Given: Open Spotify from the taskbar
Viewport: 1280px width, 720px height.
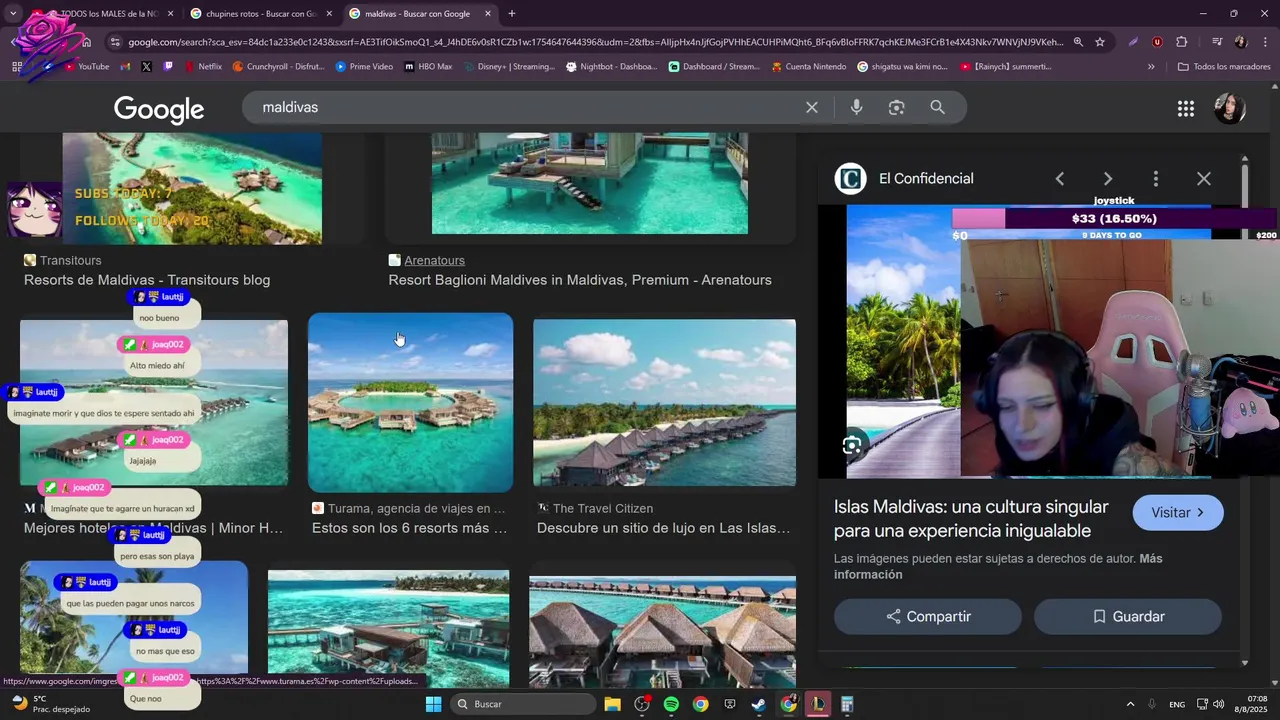Looking at the screenshot, I should (x=671, y=704).
